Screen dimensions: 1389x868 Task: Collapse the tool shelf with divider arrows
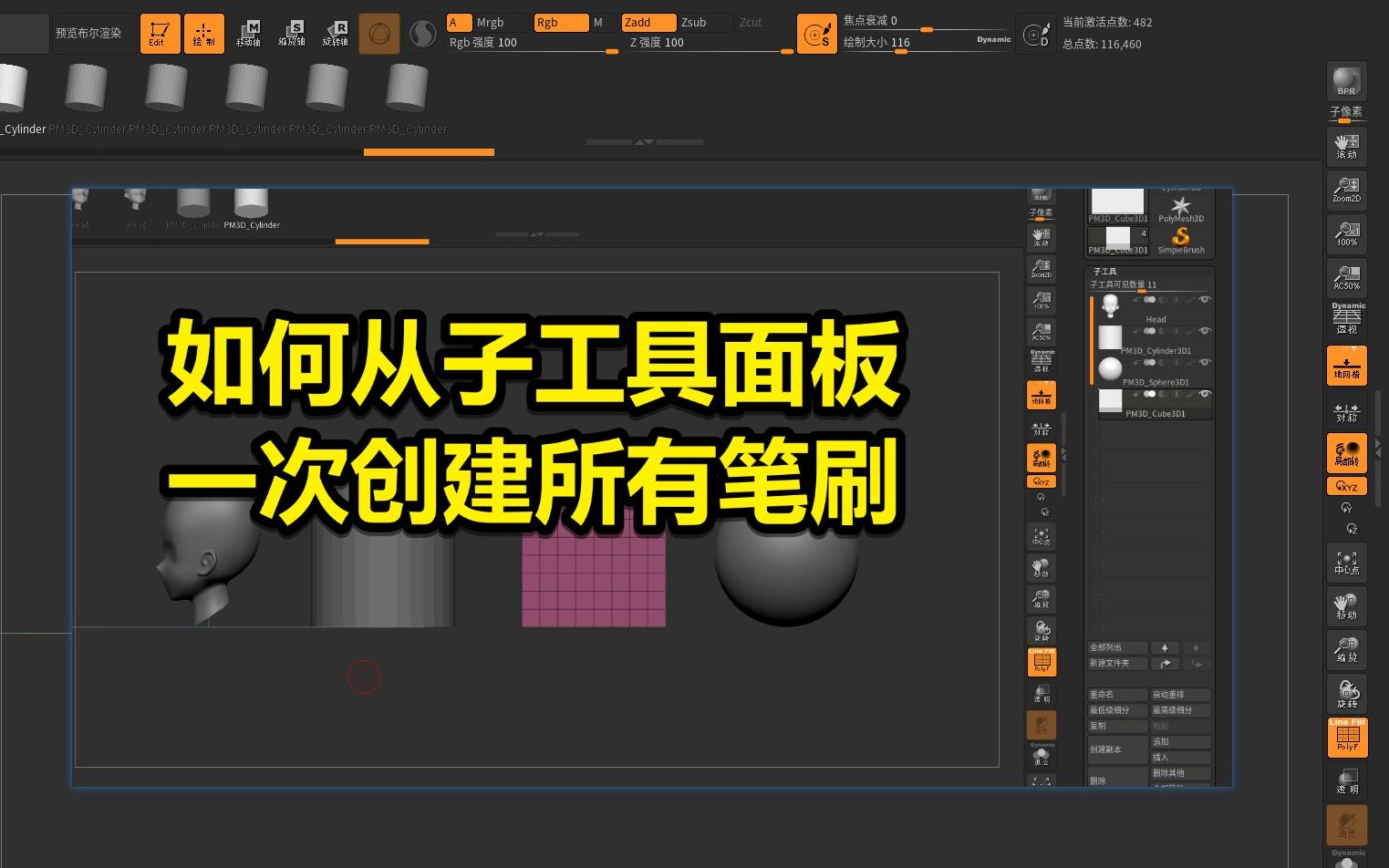[644, 142]
